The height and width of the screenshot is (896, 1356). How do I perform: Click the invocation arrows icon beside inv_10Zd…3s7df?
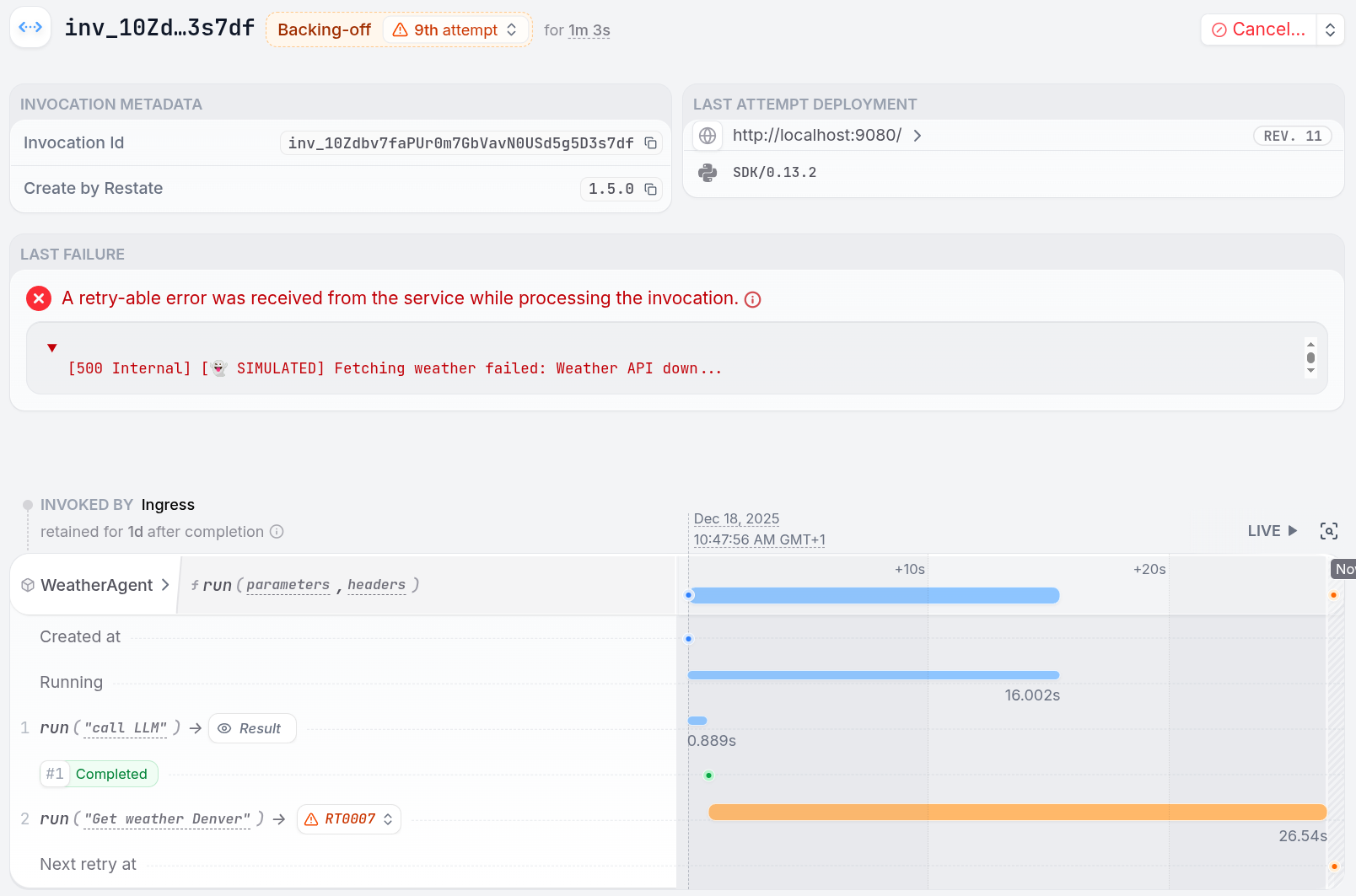[x=30, y=27]
